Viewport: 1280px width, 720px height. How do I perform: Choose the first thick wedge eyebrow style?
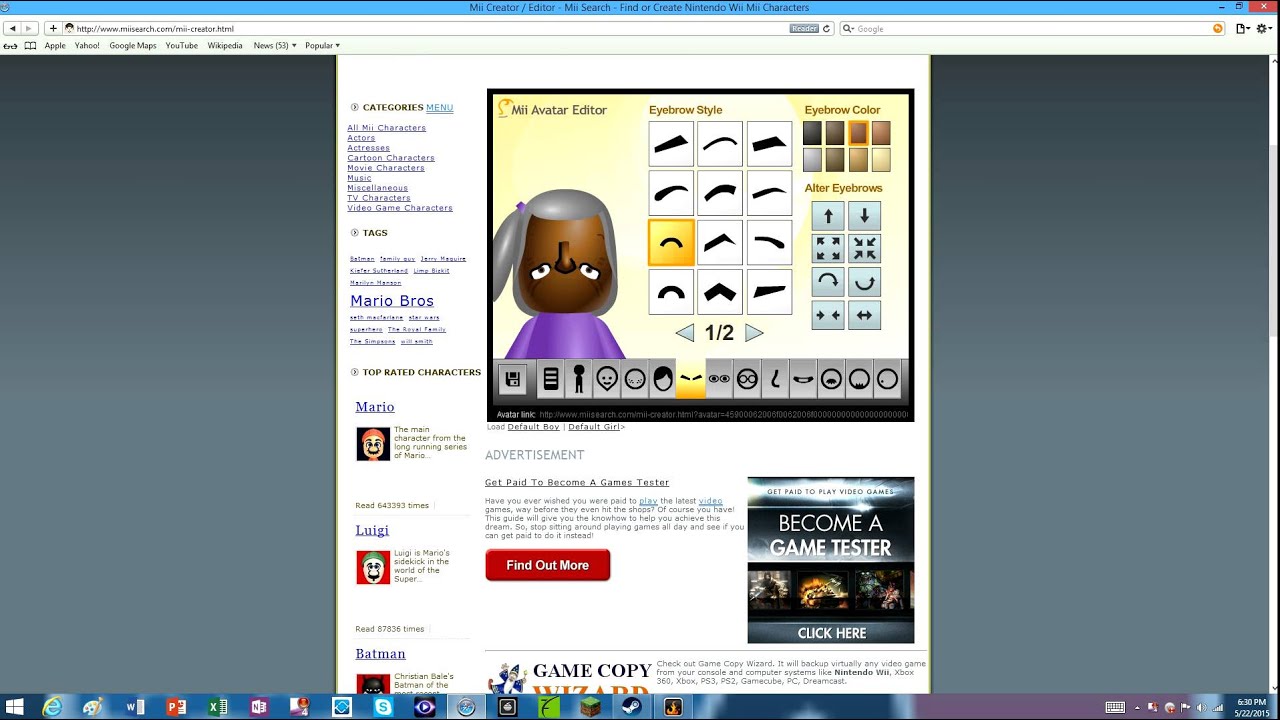click(671, 144)
